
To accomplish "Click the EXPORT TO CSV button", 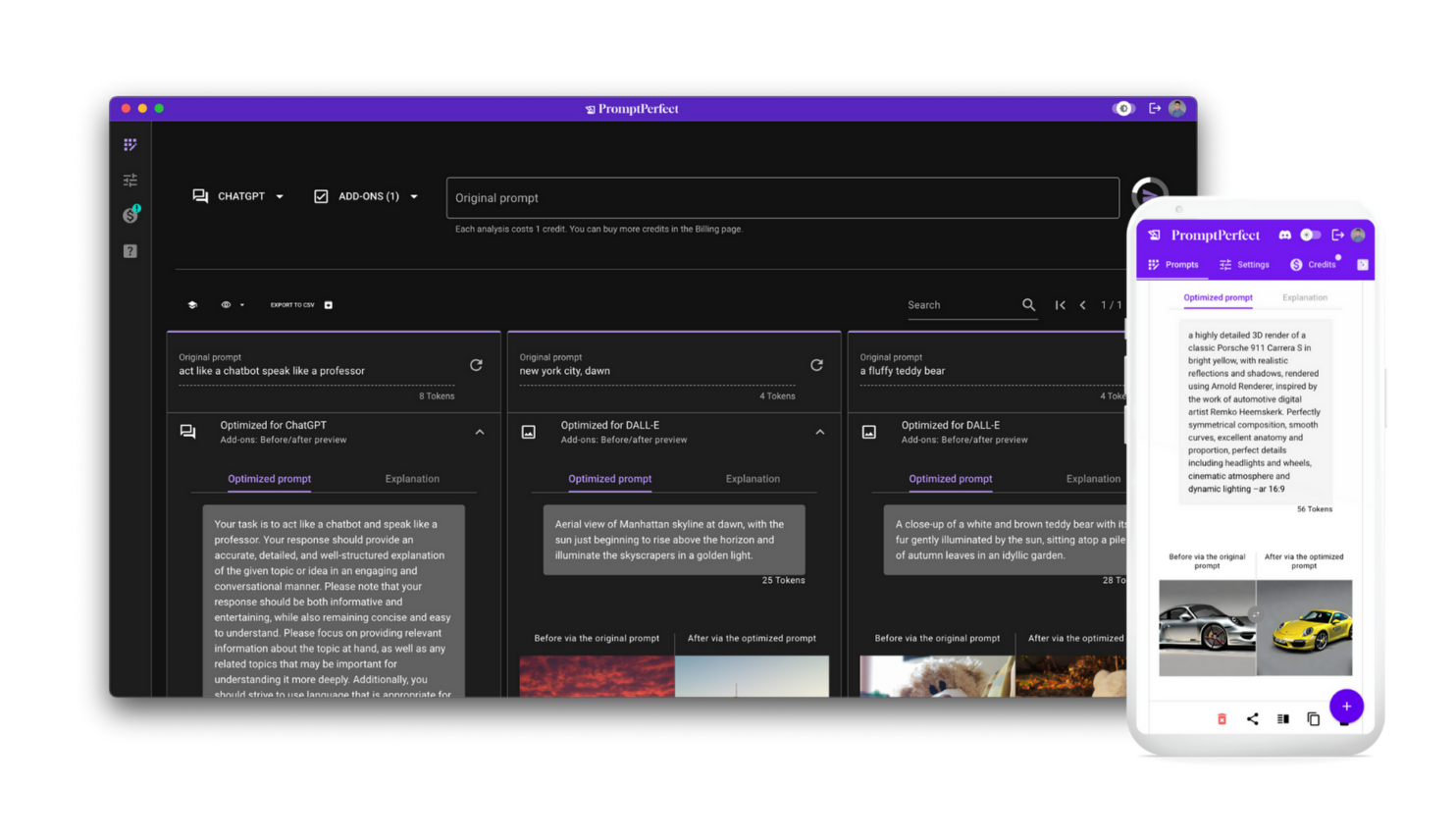I will 292,305.
